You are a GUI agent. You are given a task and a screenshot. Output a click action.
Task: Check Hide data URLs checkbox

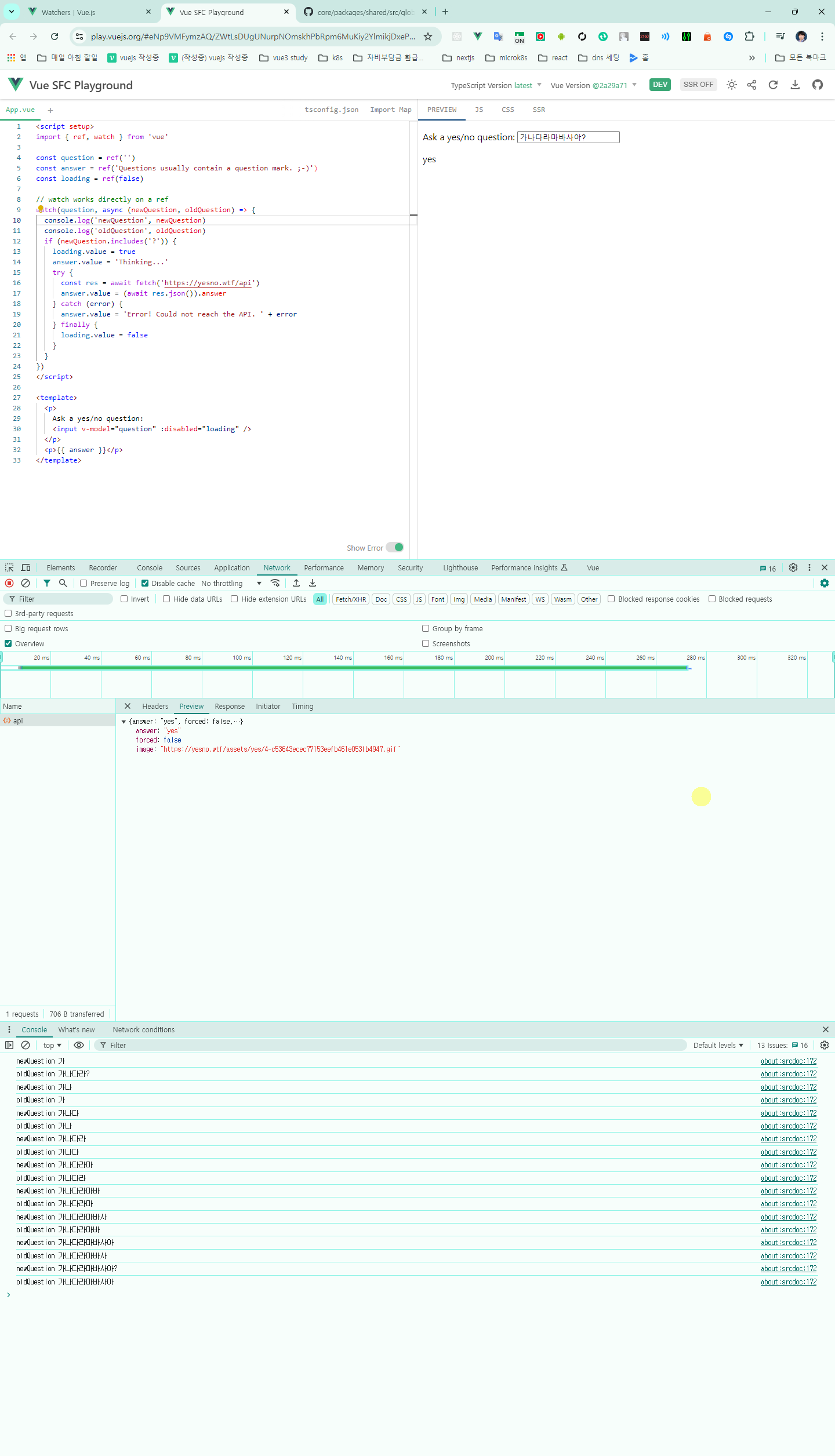(x=166, y=599)
